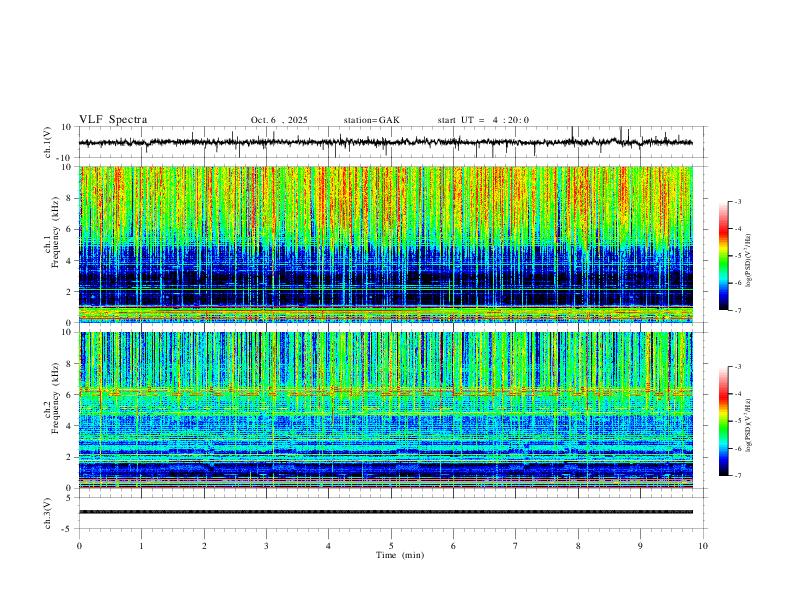Click the "2" kHz tick on ch.2 frequency axis
The height and width of the screenshot is (612, 792).
(x=69, y=457)
